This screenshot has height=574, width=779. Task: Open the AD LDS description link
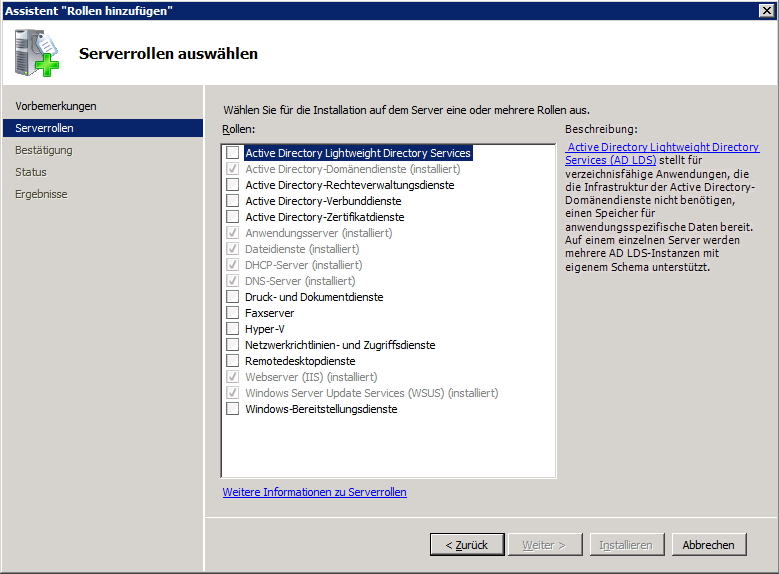click(x=662, y=153)
